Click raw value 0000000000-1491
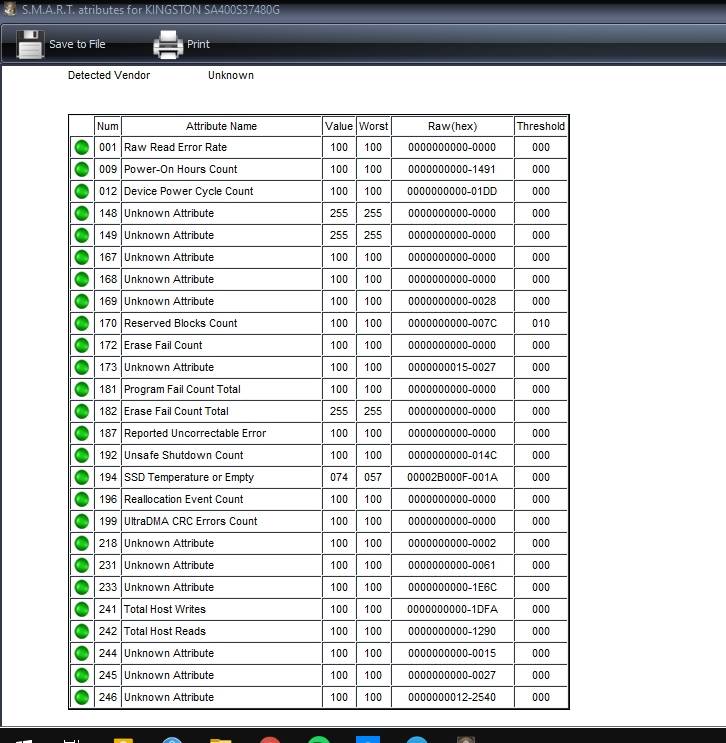The width and height of the screenshot is (726, 743). pos(452,169)
